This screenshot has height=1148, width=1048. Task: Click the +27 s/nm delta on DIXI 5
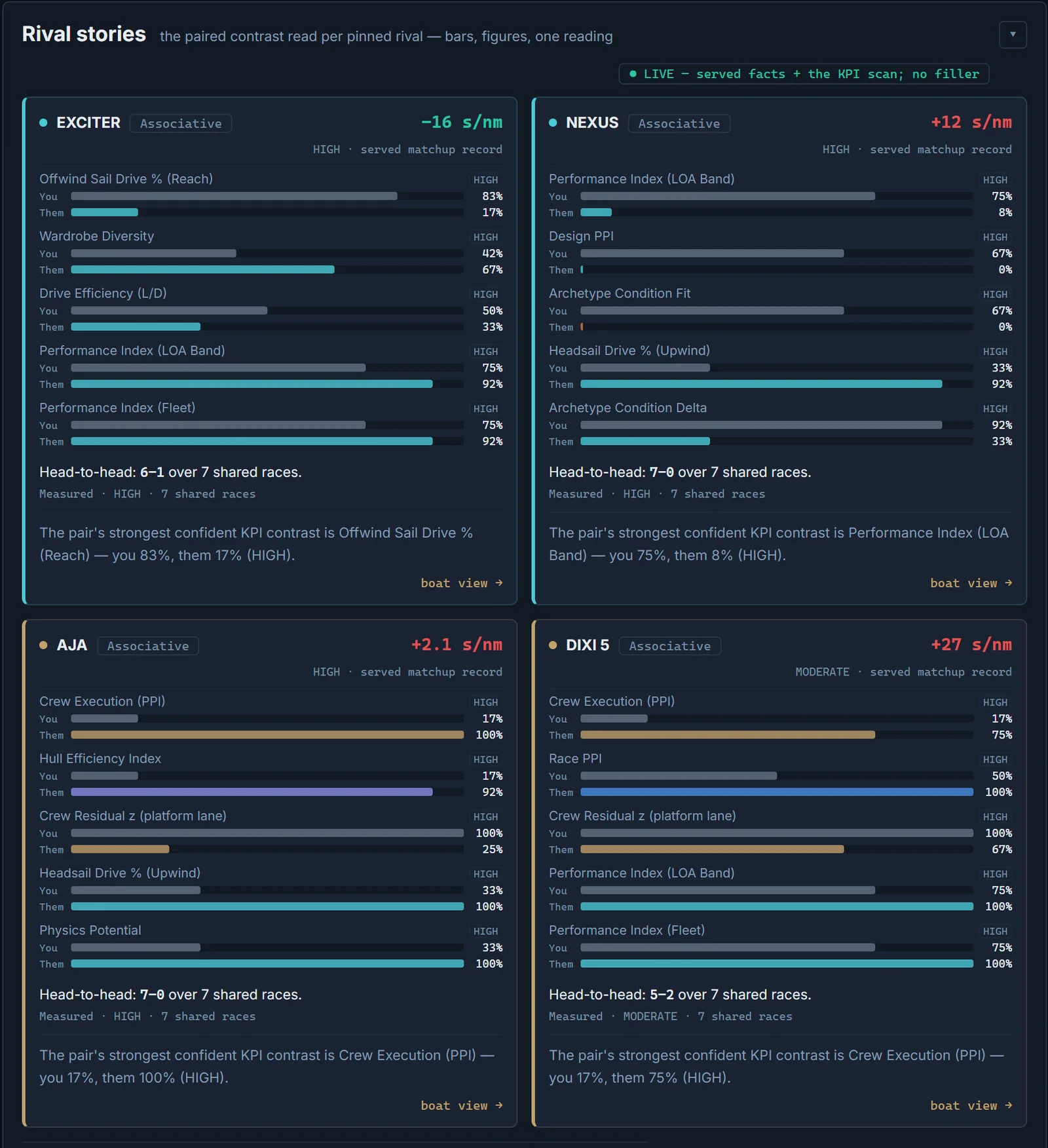point(971,644)
